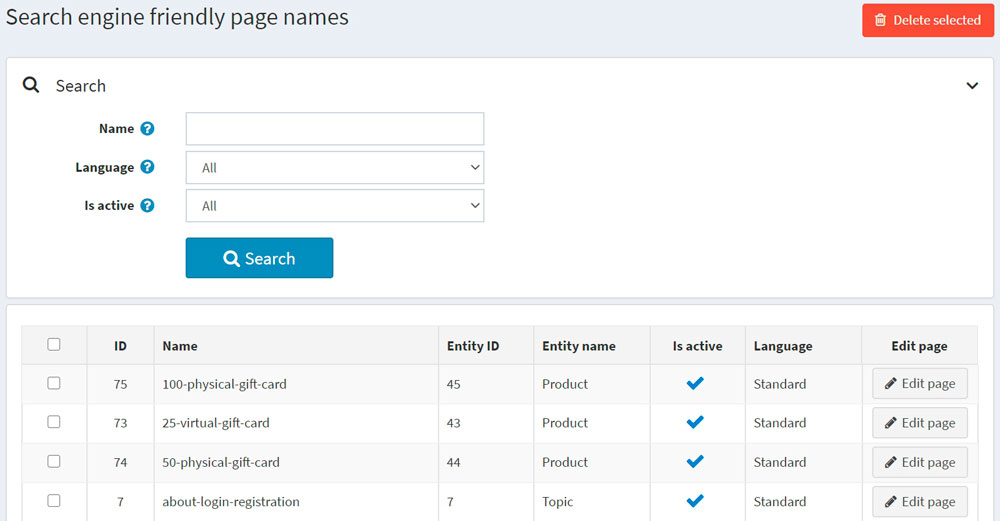Check the box for row ID 75
Screen dimensions: 1000x521
(x=54, y=383)
